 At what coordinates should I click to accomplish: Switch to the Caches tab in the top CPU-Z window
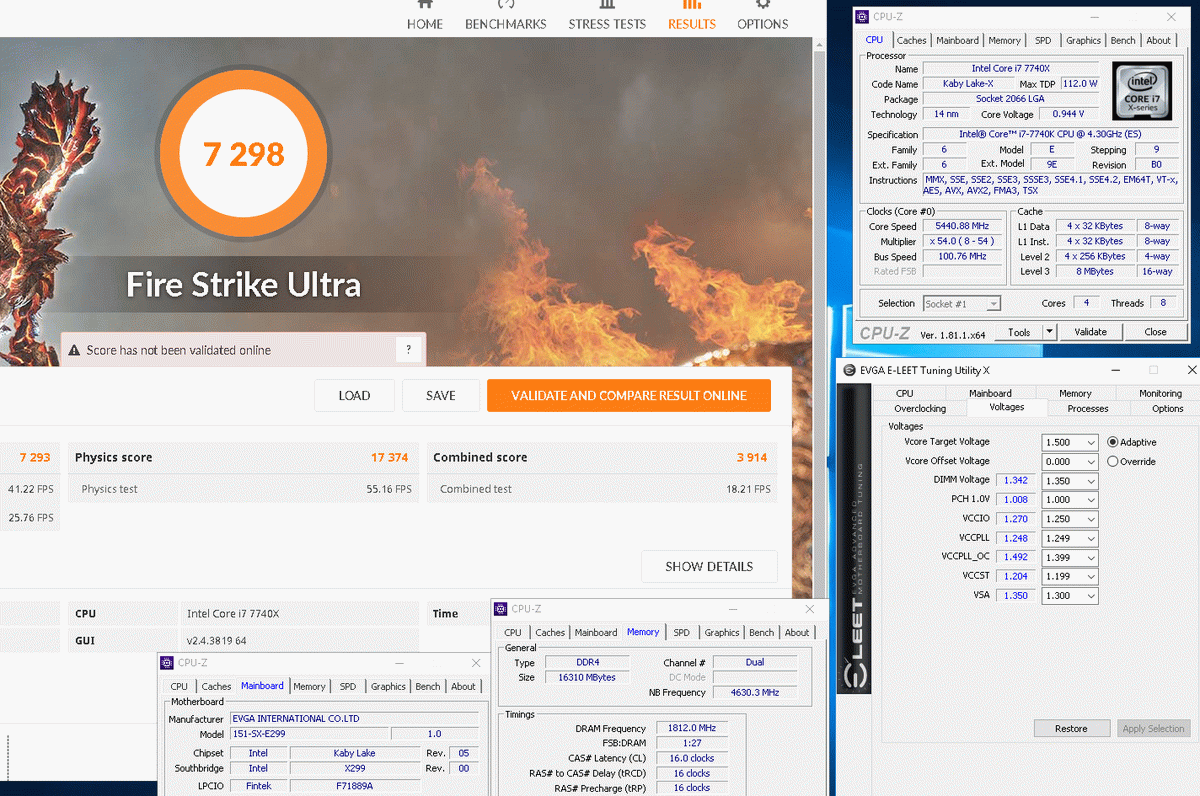click(911, 40)
